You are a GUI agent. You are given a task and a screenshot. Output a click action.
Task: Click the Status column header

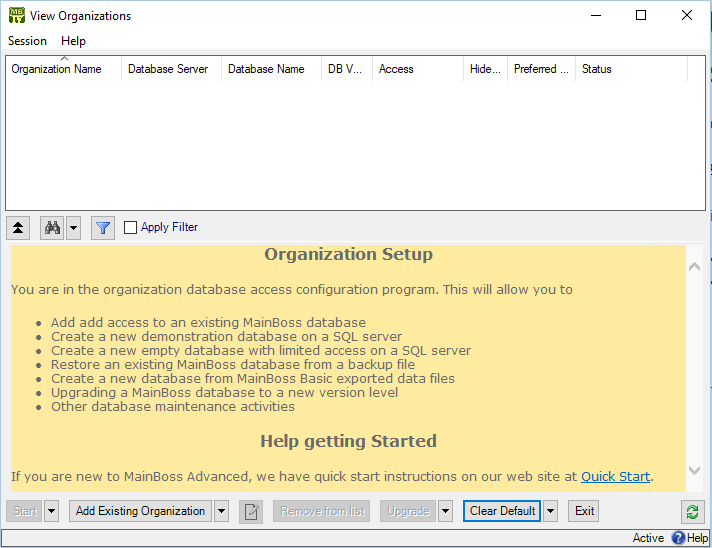[x=631, y=69]
